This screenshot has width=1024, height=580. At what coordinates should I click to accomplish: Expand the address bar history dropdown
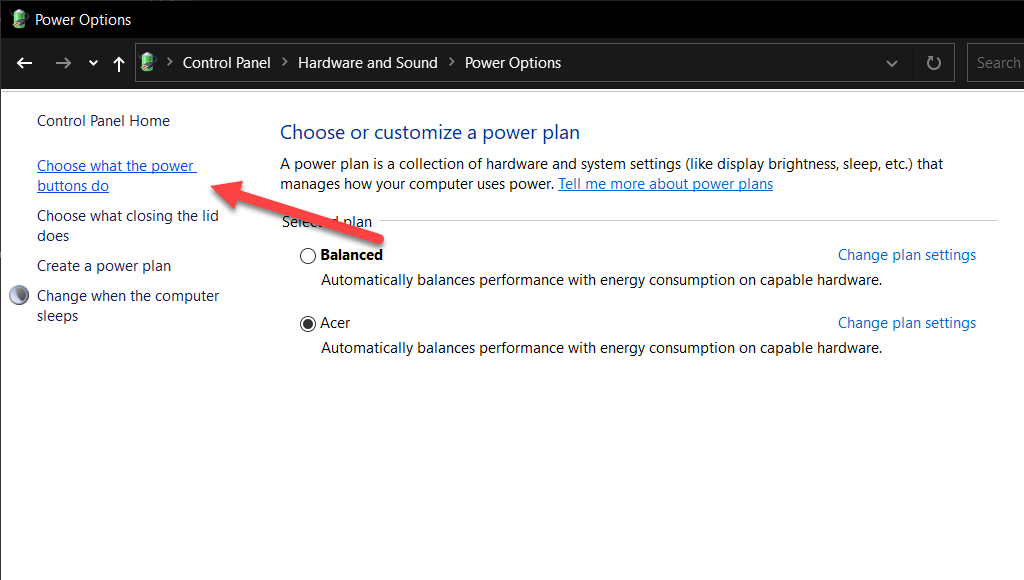(x=892, y=63)
